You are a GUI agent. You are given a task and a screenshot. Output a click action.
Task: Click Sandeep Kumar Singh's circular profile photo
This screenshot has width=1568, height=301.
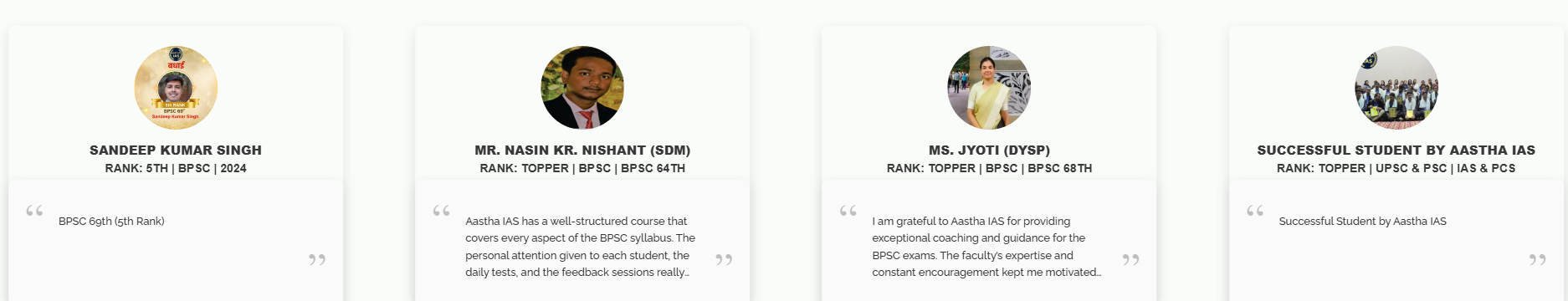point(176,88)
